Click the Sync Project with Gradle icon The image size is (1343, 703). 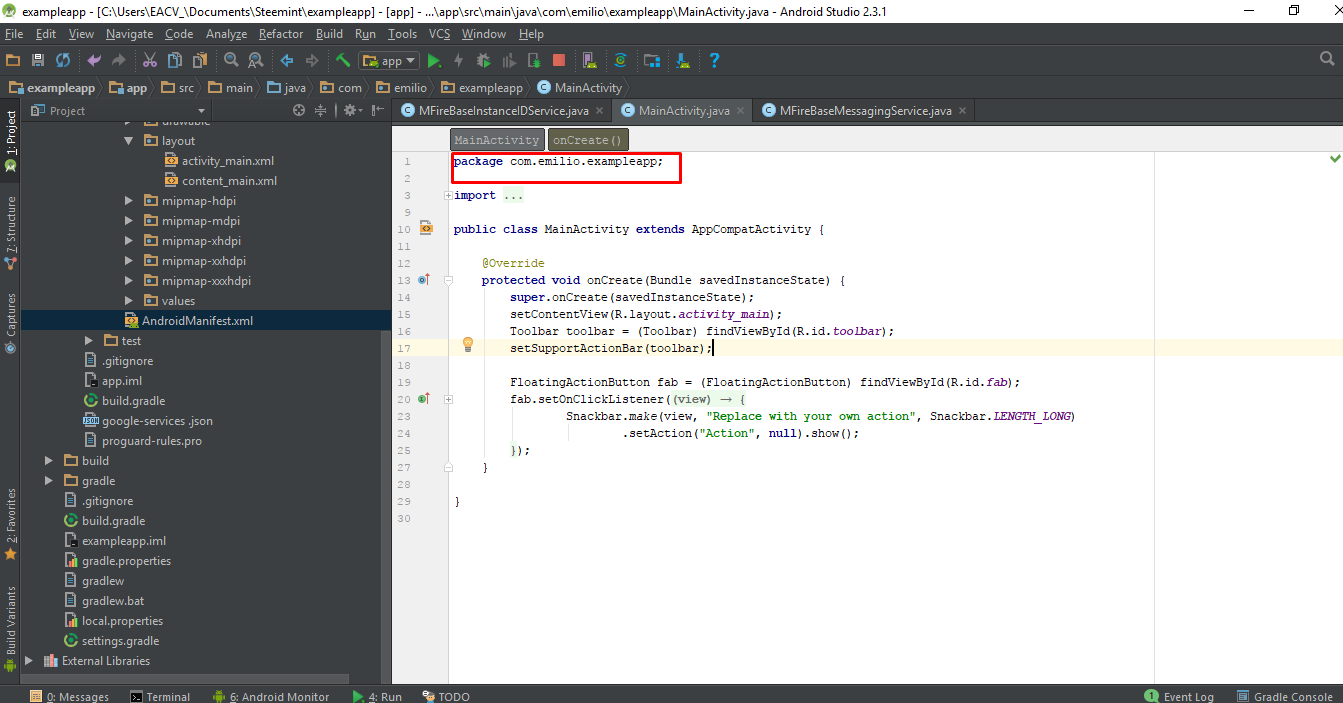coord(620,61)
